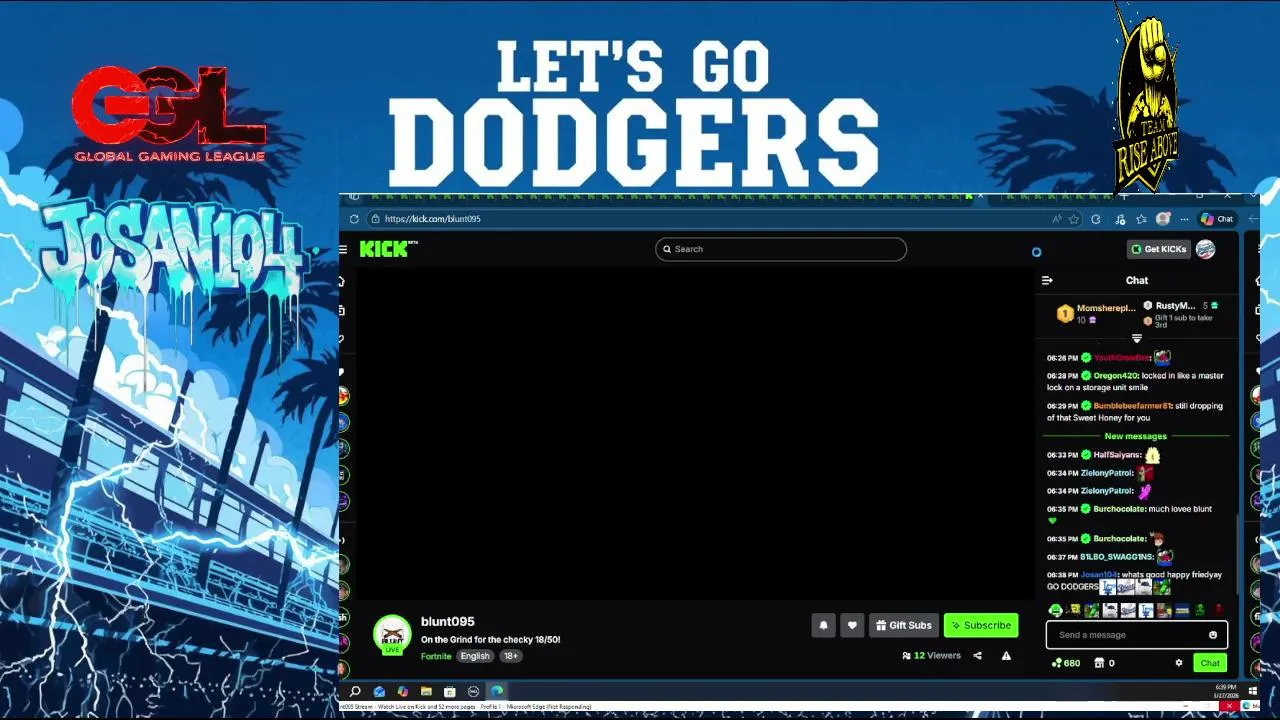The image size is (1280, 720).
Task: Click the Subscribe button
Action: click(981, 626)
